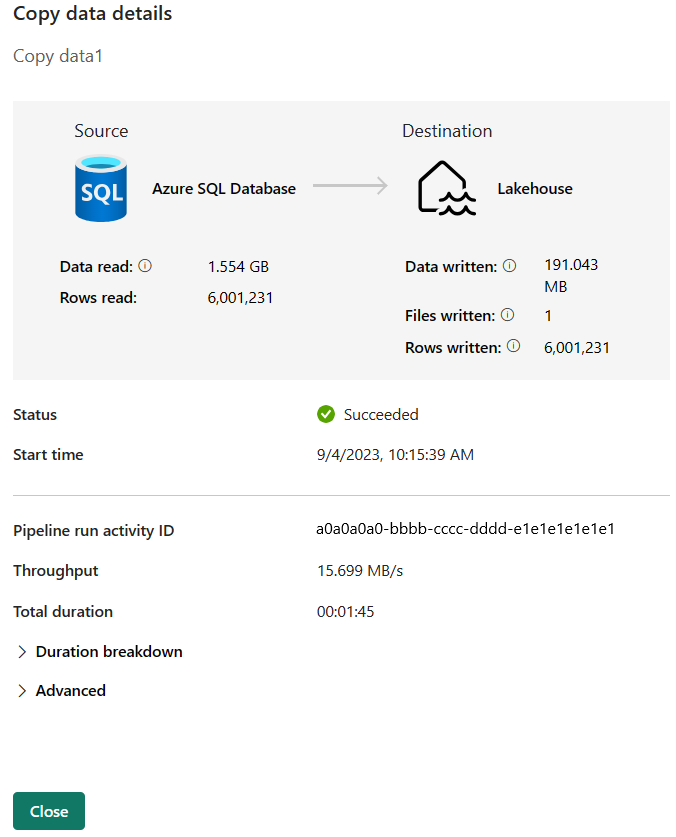Image resolution: width=676 pixels, height=837 pixels.
Task: Click the Lakehouse label
Action: (x=535, y=188)
